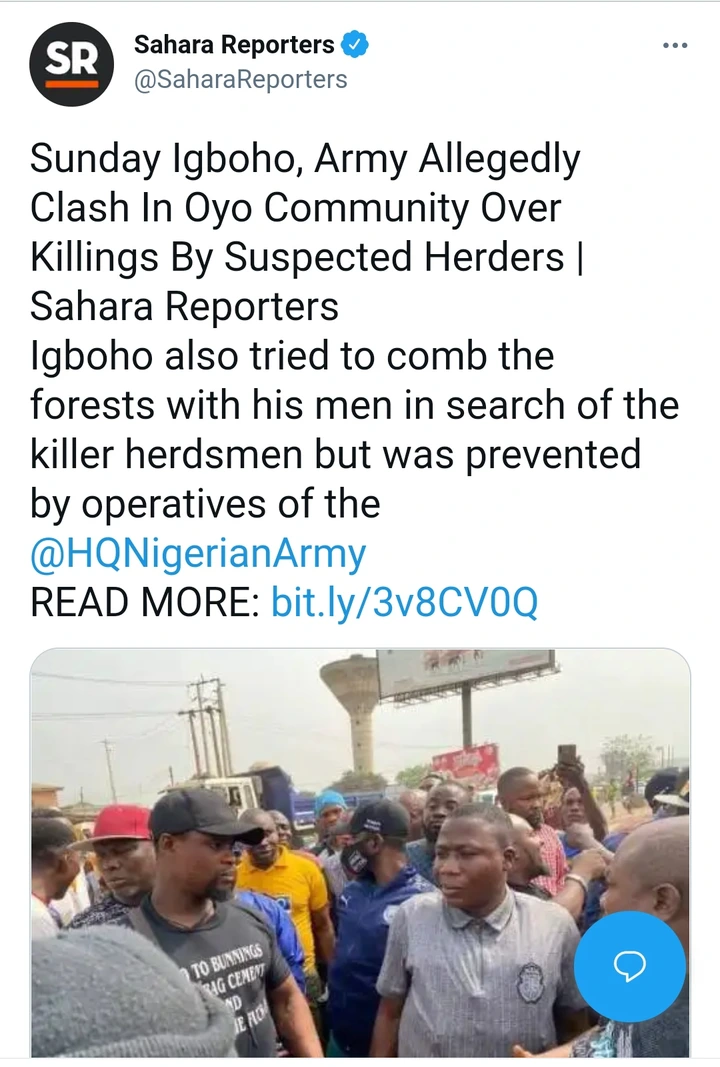This screenshot has width=720, height=1067.
Task: Open the @HQNigerianArmy mention
Action: click(198, 553)
